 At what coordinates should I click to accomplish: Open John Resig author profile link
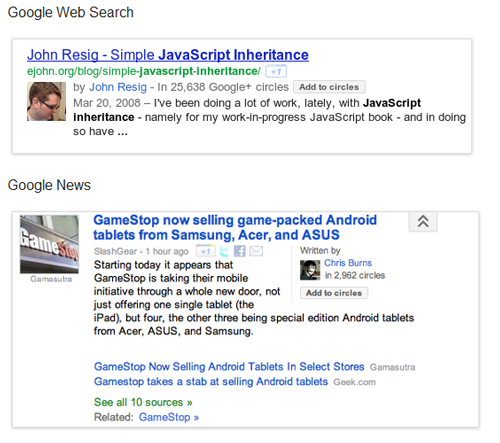(118, 87)
